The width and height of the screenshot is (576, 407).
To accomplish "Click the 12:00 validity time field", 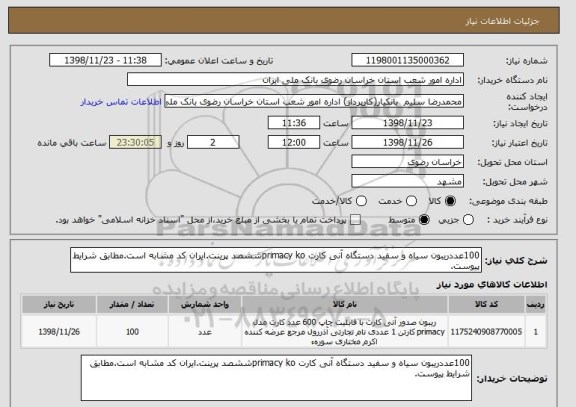I will 294,142.
